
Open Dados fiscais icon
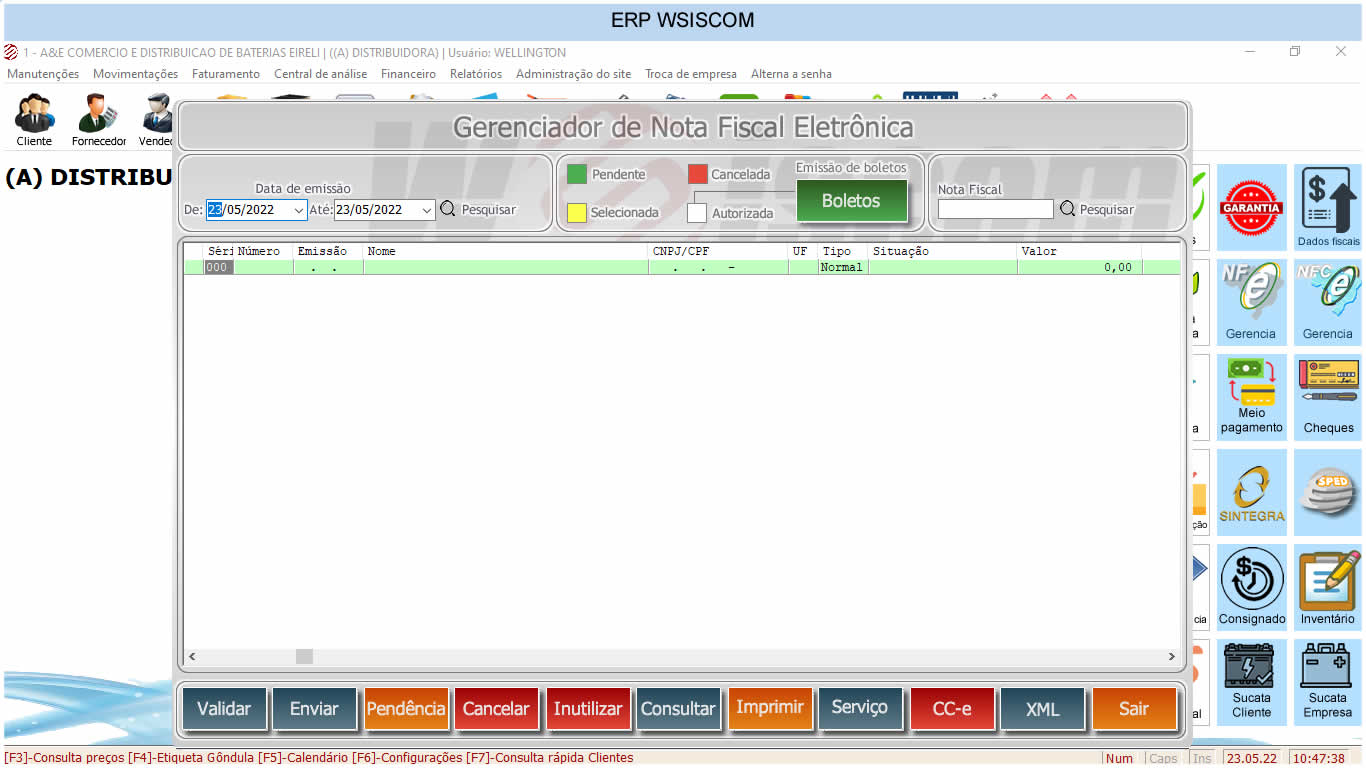click(x=1328, y=207)
